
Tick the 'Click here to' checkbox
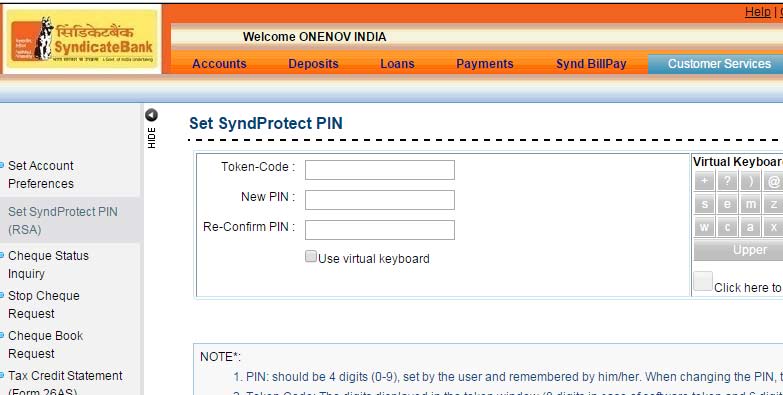click(703, 281)
